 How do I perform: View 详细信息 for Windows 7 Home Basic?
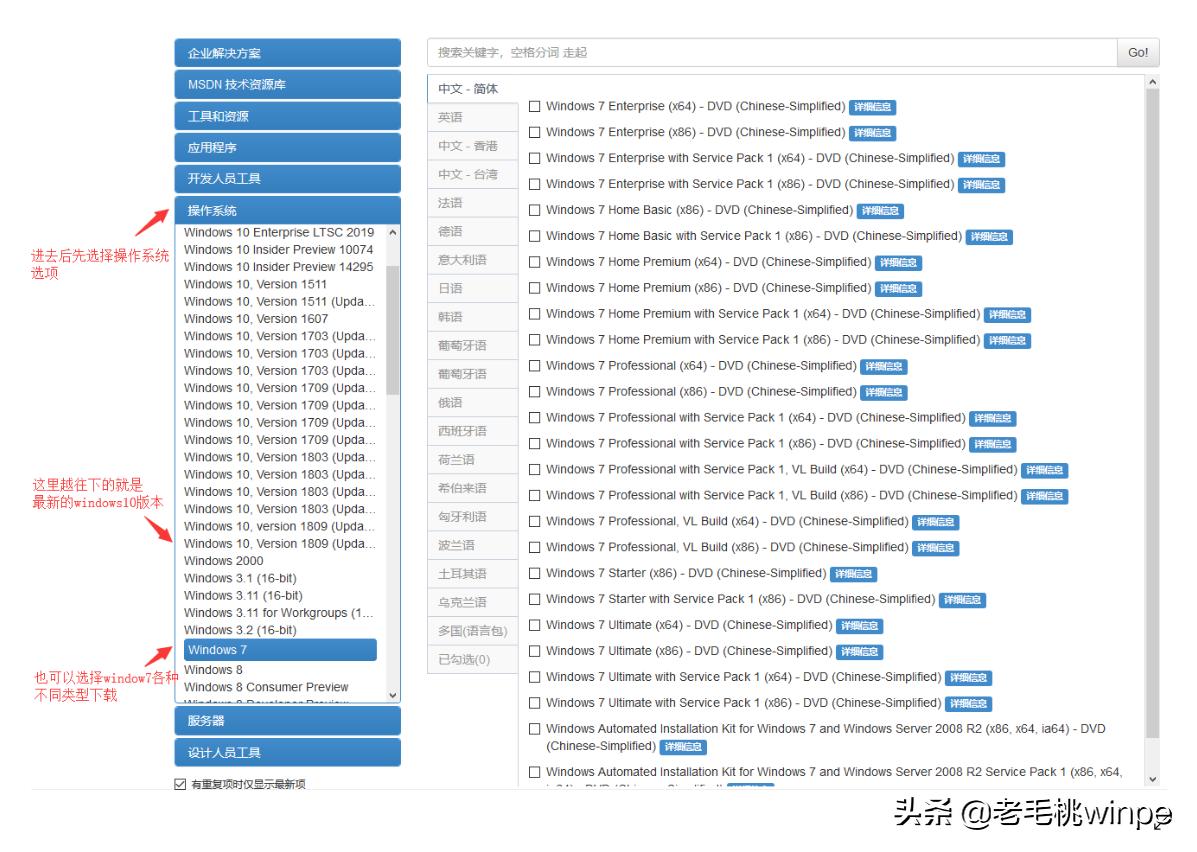(x=882, y=211)
